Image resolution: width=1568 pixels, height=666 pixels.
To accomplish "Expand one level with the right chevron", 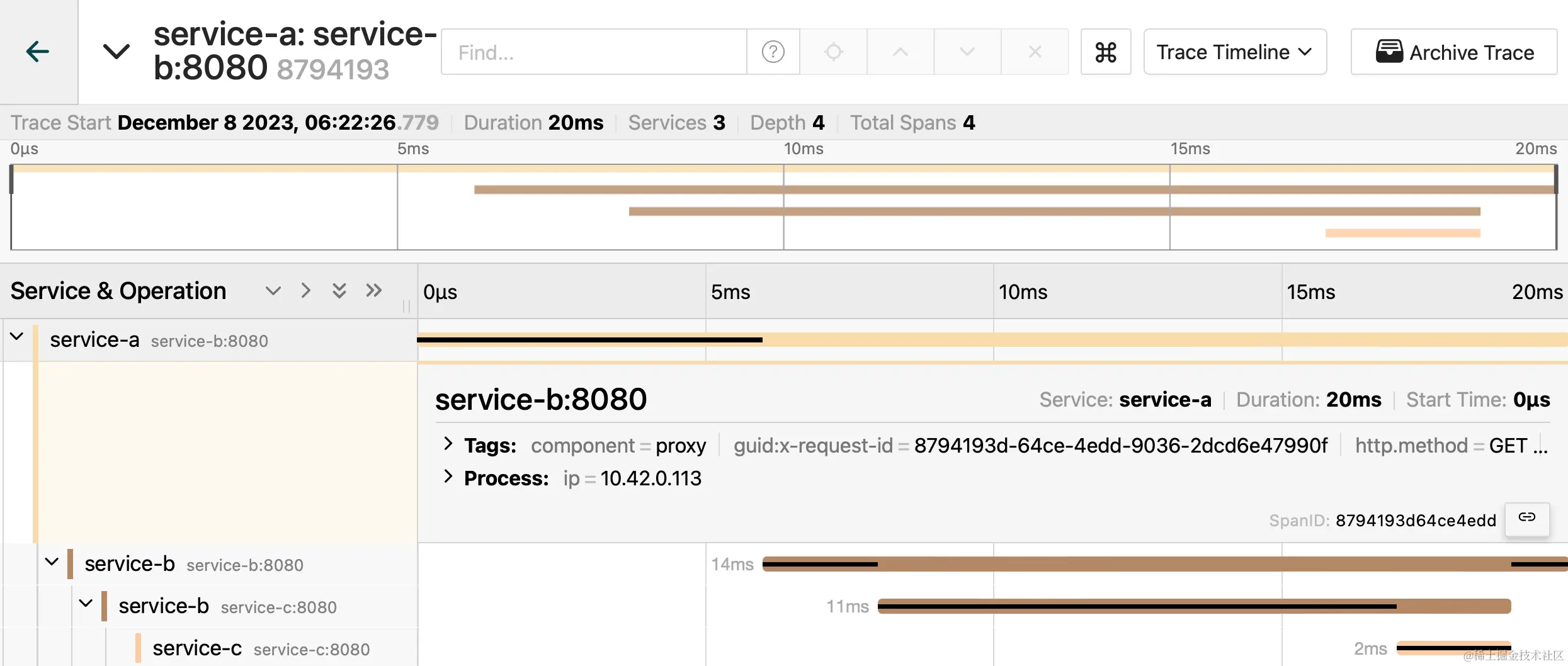I will tap(306, 291).
